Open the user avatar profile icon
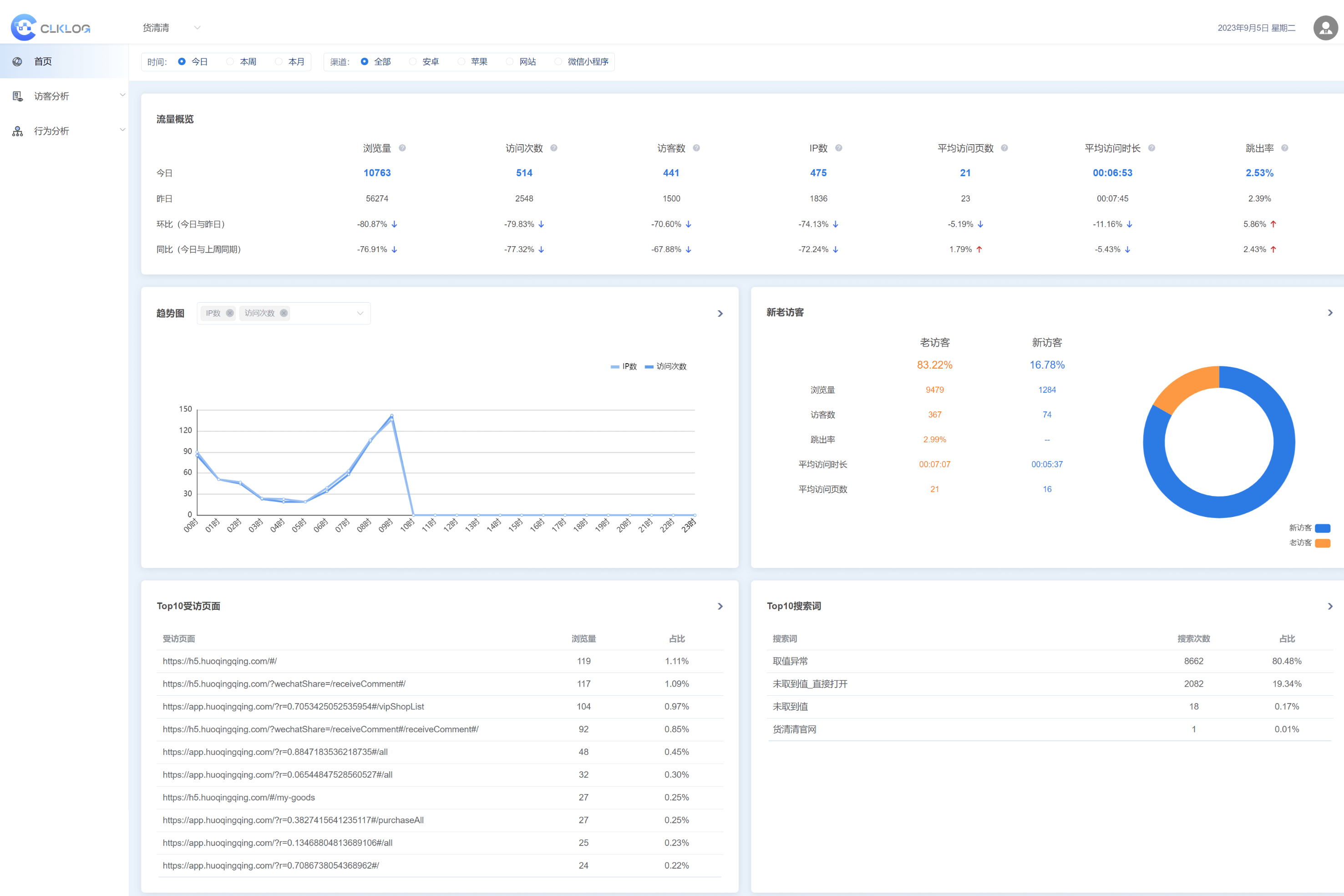 (1325, 27)
